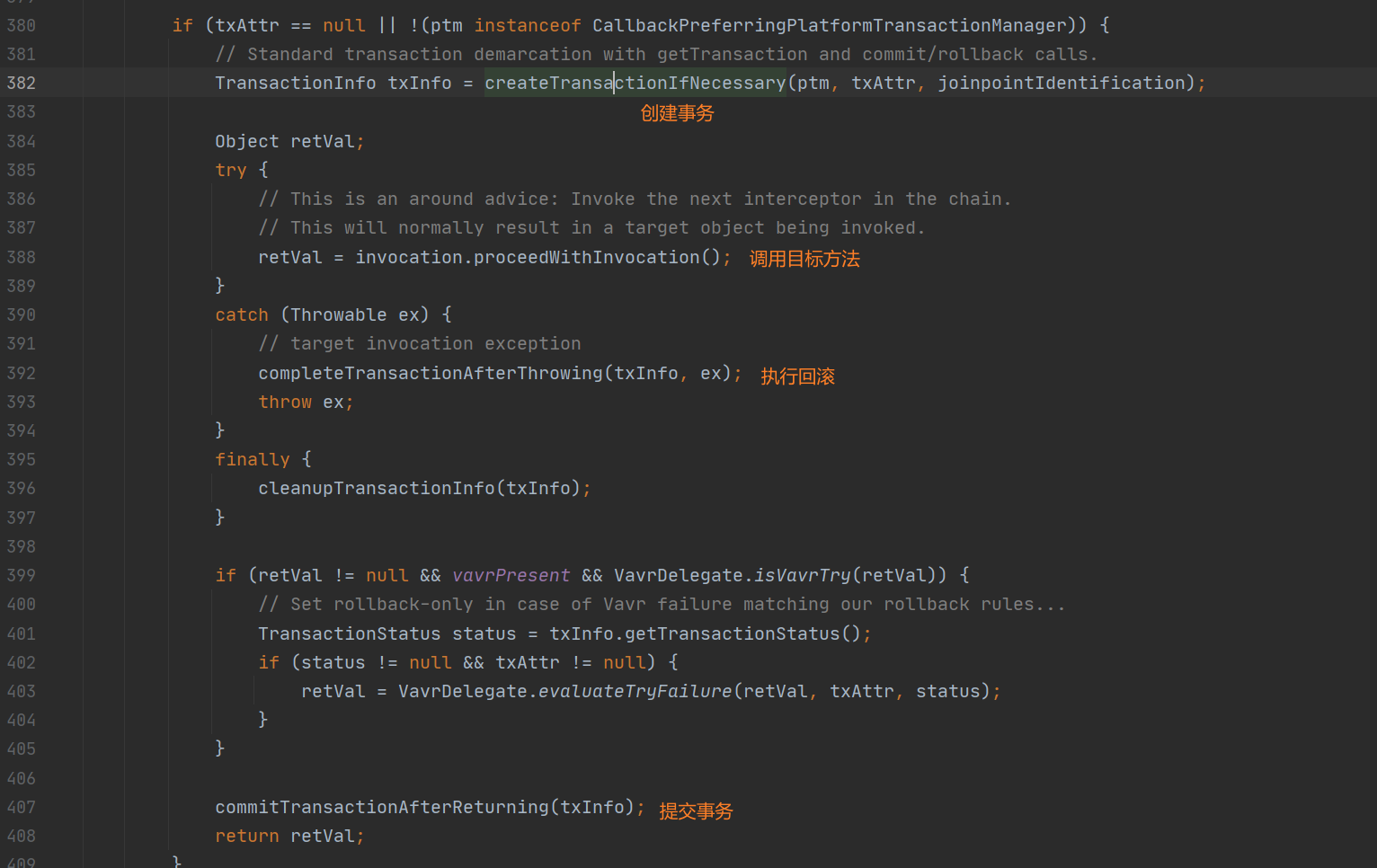
Task: Click the TransactionInfo type on line 382
Action: [x=296, y=83]
